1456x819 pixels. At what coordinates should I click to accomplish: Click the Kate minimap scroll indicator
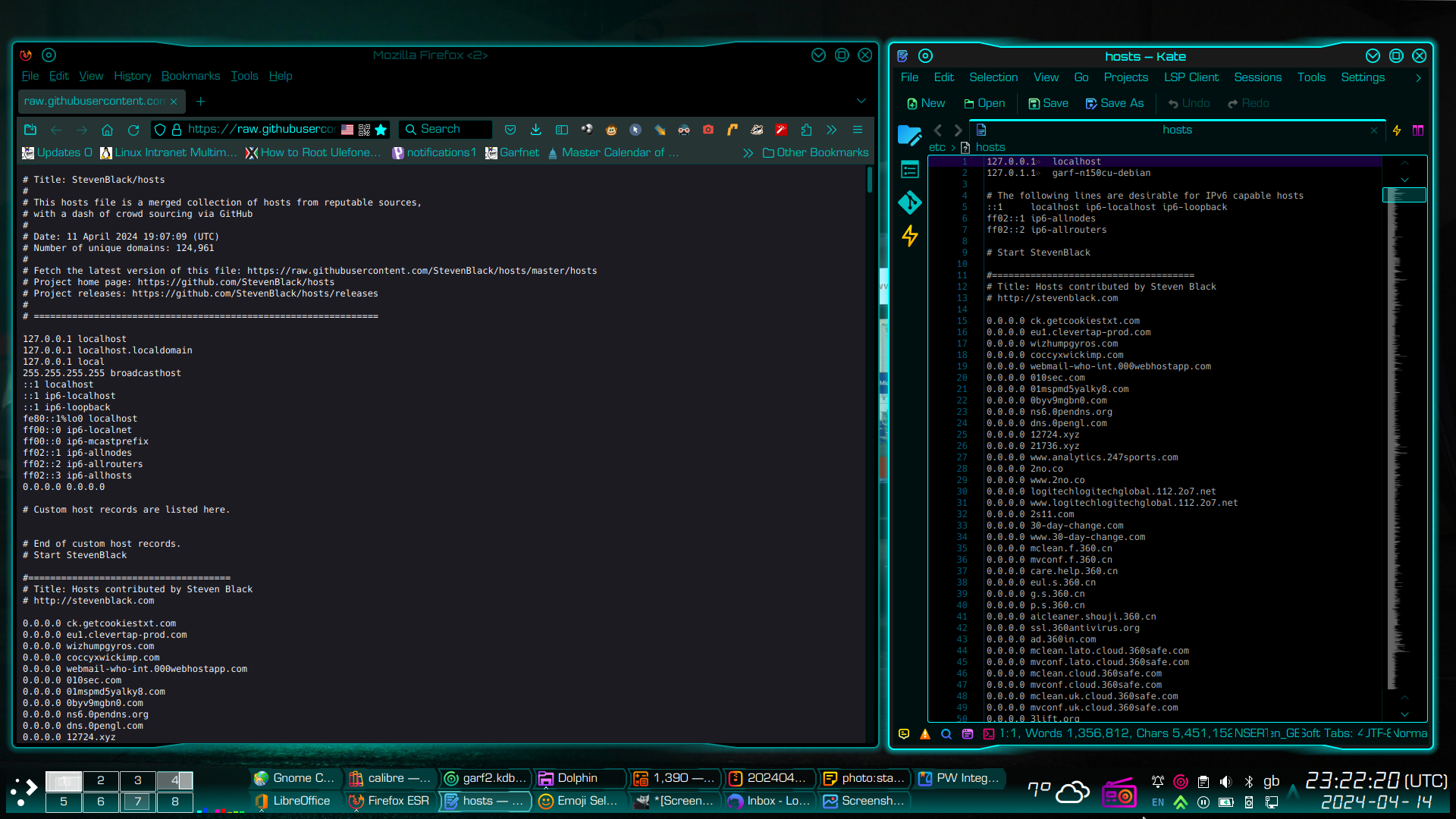tap(1404, 195)
